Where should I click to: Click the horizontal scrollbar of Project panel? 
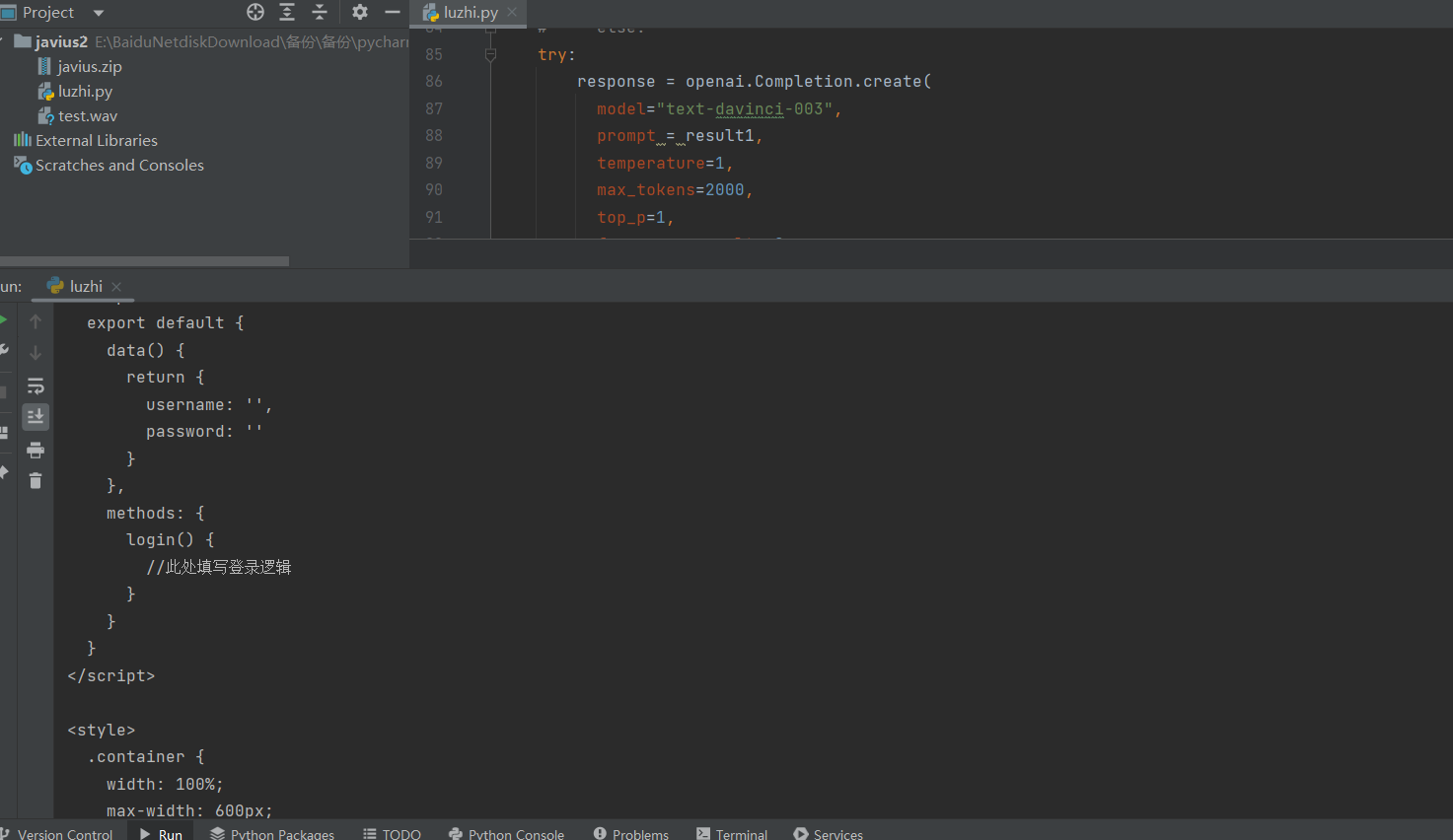(x=144, y=261)
